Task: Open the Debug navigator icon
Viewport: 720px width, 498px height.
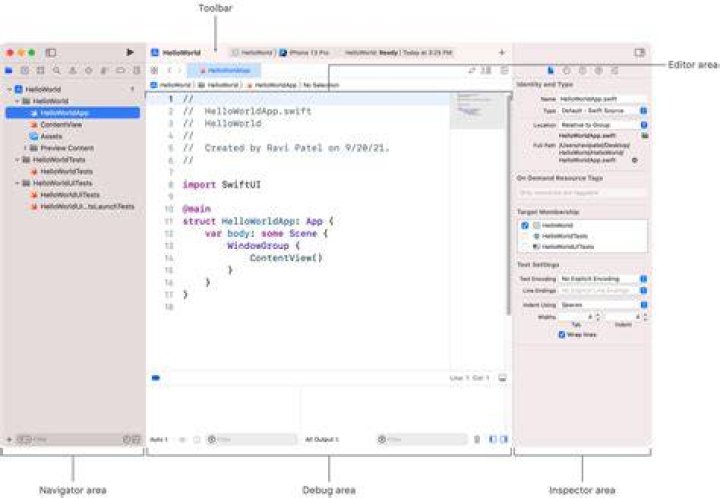Action: click(104, 70)
